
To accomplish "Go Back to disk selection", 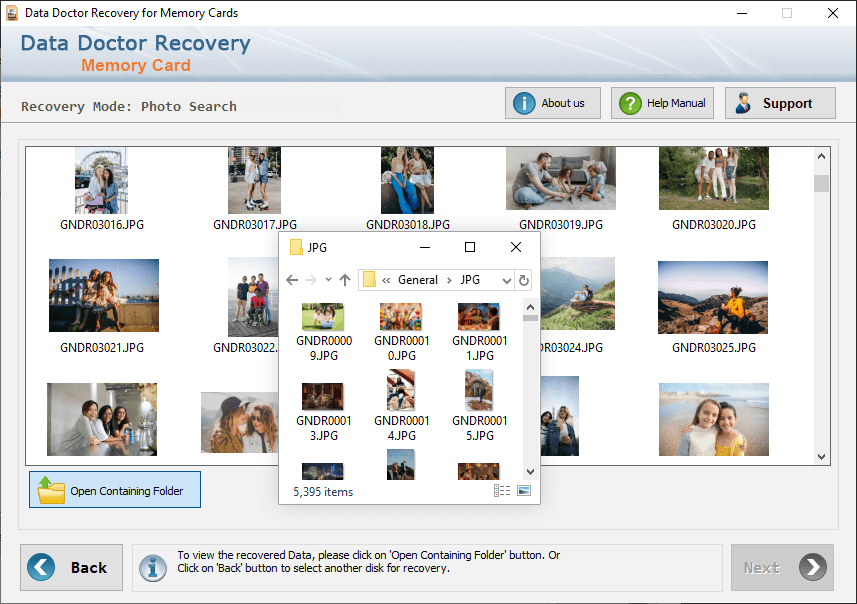I will [x=72, y=567].
